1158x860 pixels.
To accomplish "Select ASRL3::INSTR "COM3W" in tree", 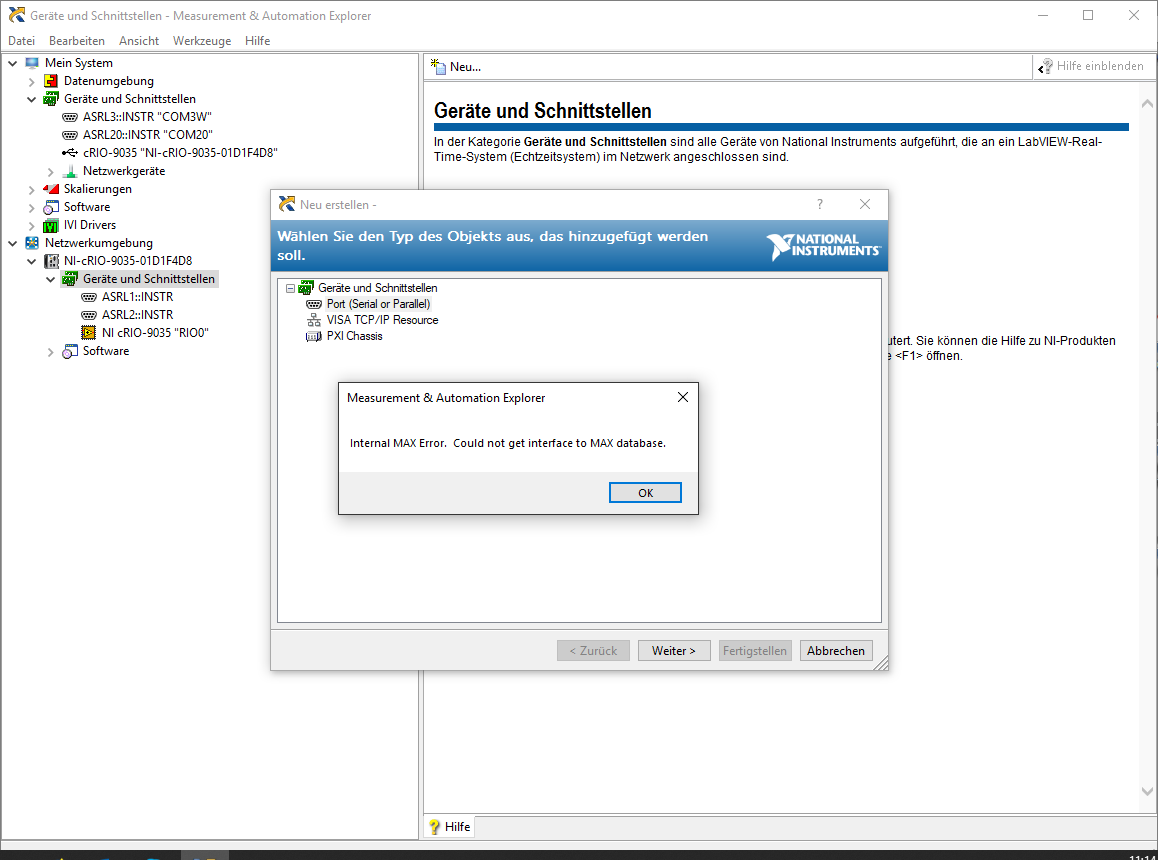I will tap(147, 117).
